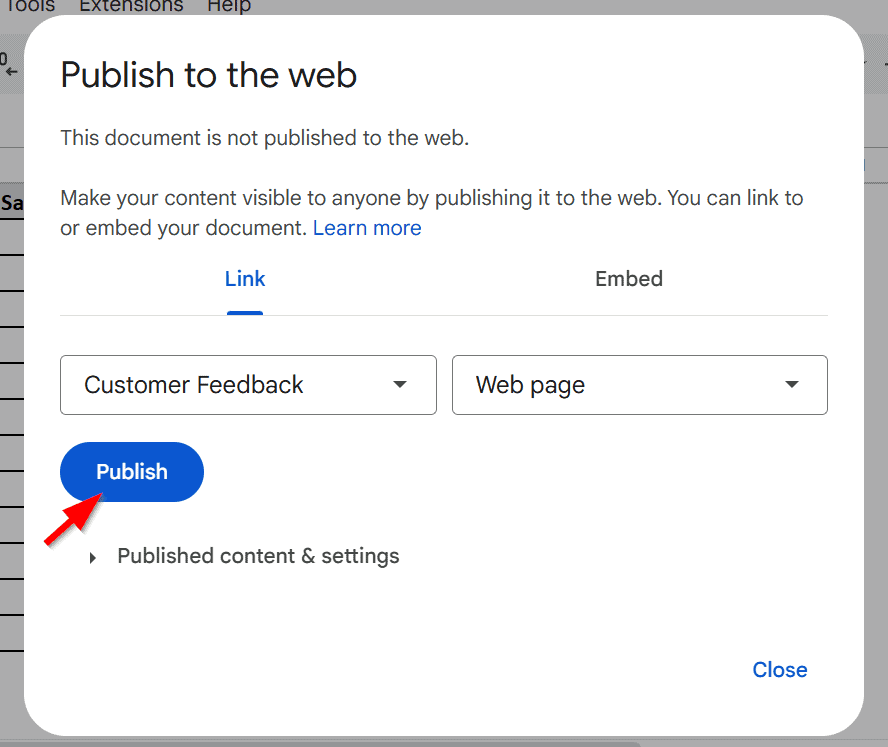Click the blue underline below the Link tab

click(x=245, y=313)
